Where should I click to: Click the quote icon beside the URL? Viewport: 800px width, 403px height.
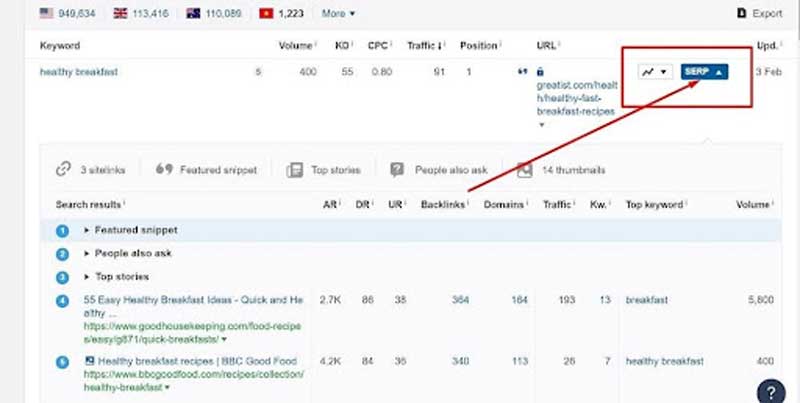pyautogui.click(x=521, y=72)
